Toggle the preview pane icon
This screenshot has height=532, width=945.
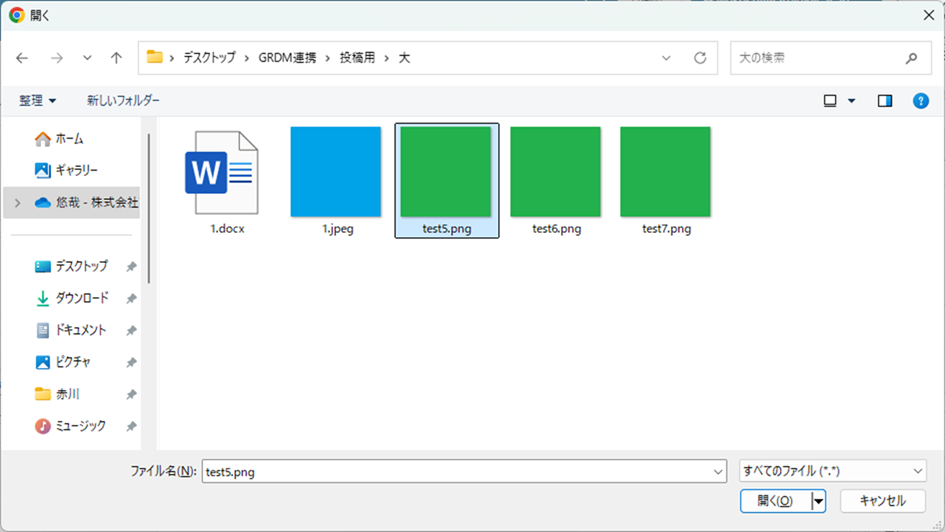click(x=885, y=101)
